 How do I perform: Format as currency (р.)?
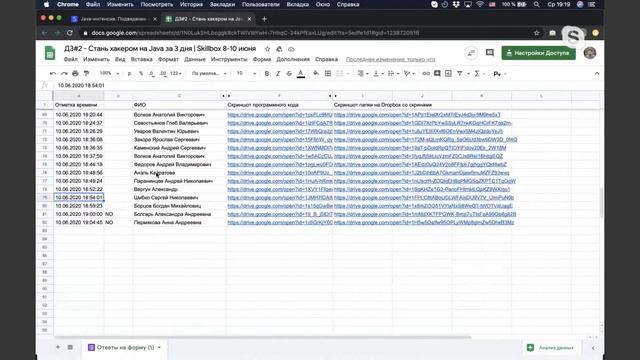(x=130, y=73)
